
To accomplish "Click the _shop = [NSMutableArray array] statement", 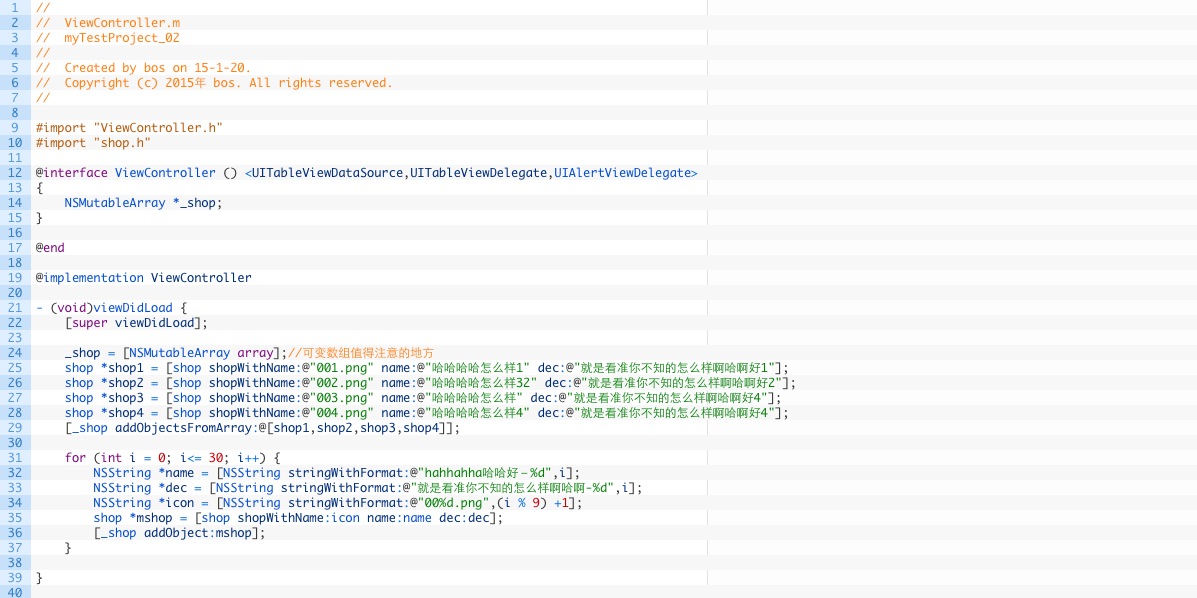I will pos(175,353).
